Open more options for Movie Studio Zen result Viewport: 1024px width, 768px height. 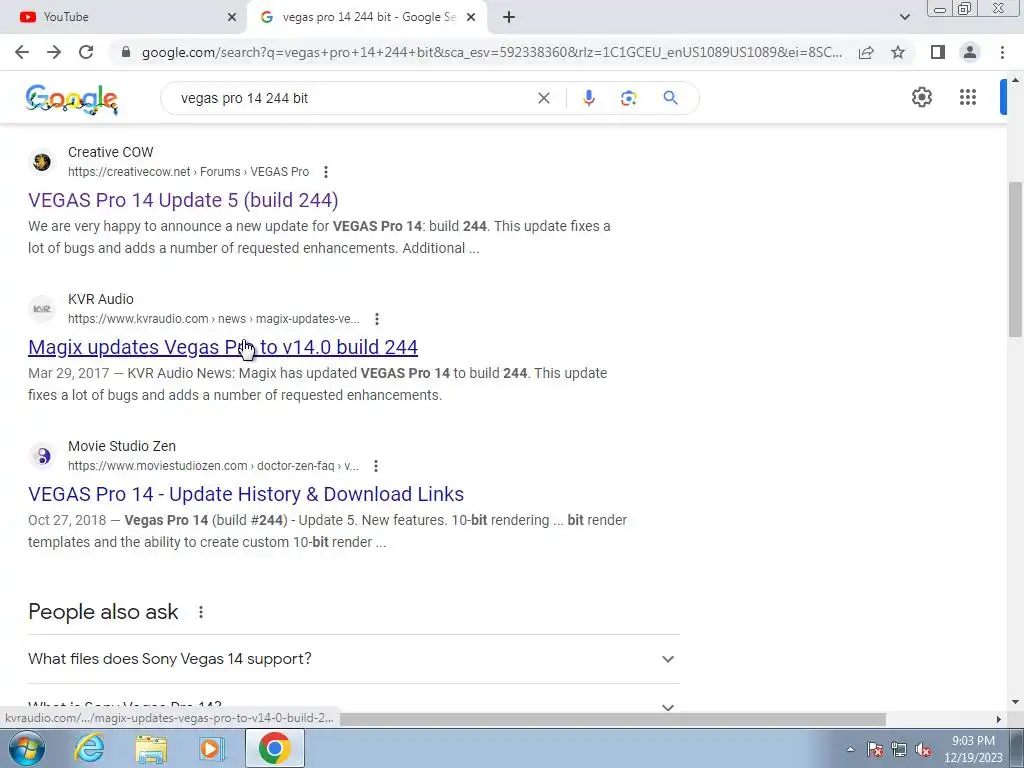[x=376, y=466]
